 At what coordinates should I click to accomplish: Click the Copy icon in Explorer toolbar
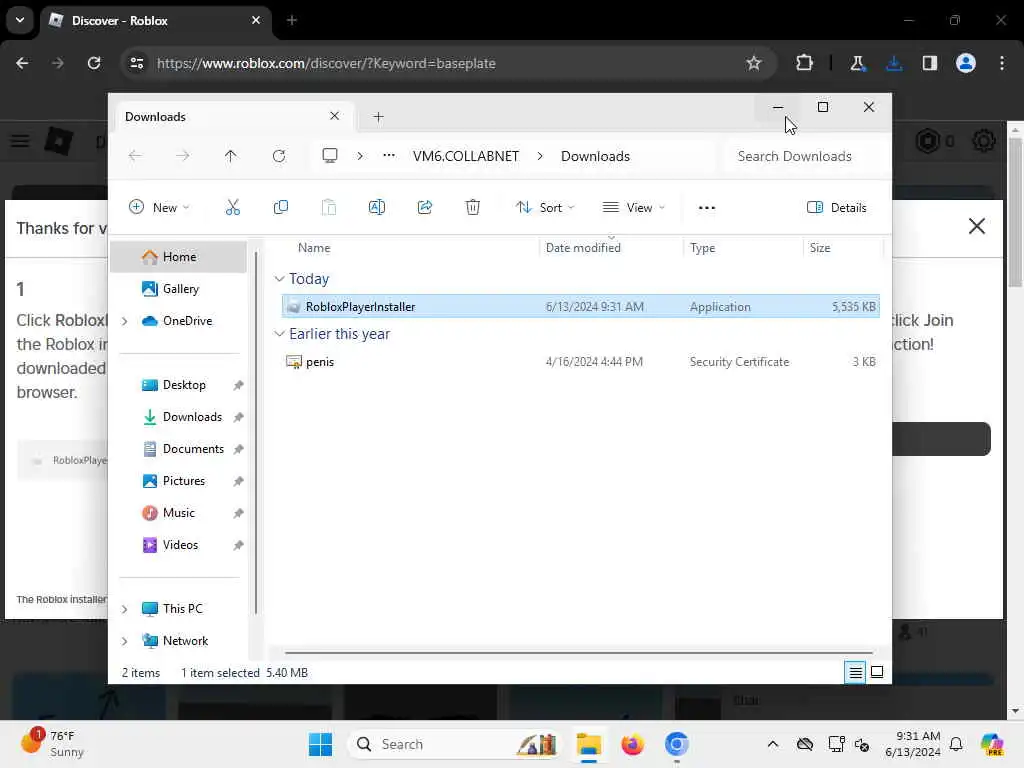(x=281, y=208)
